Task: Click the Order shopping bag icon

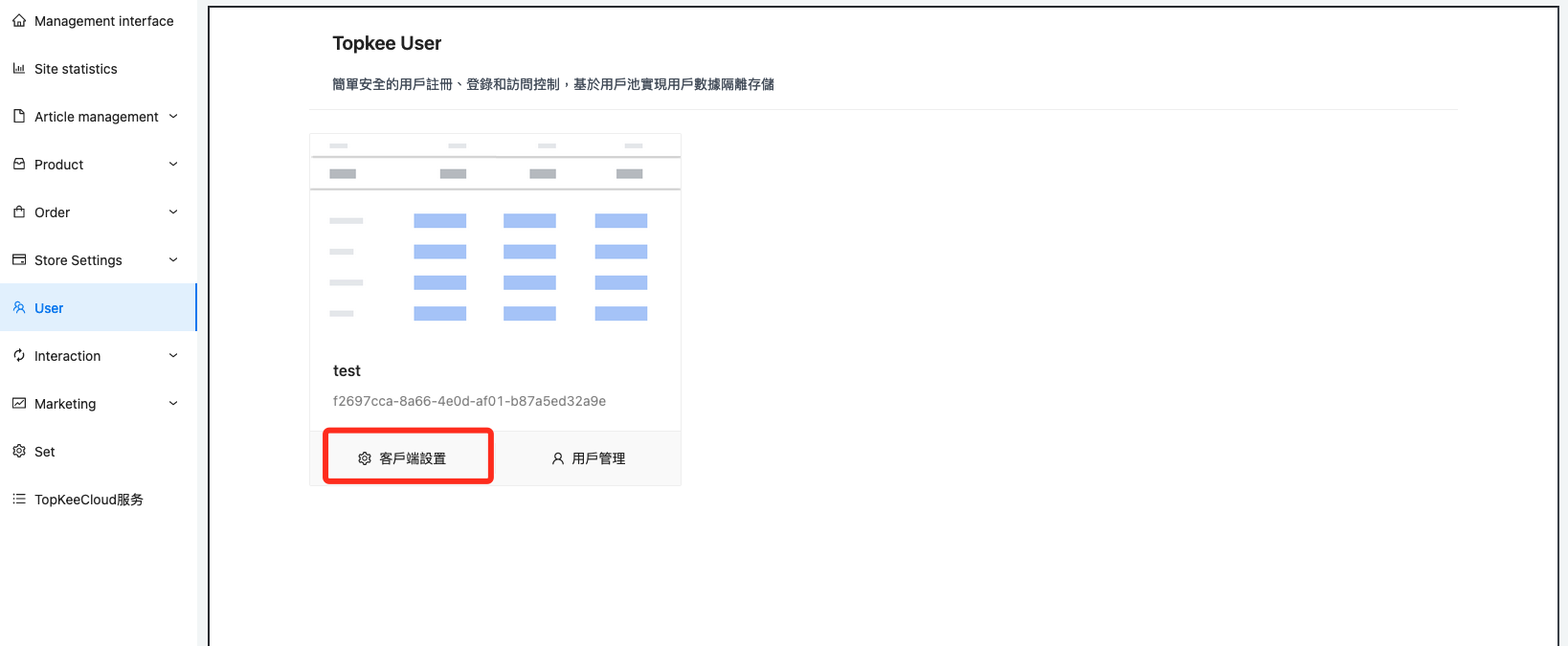Action: (19, 212)
